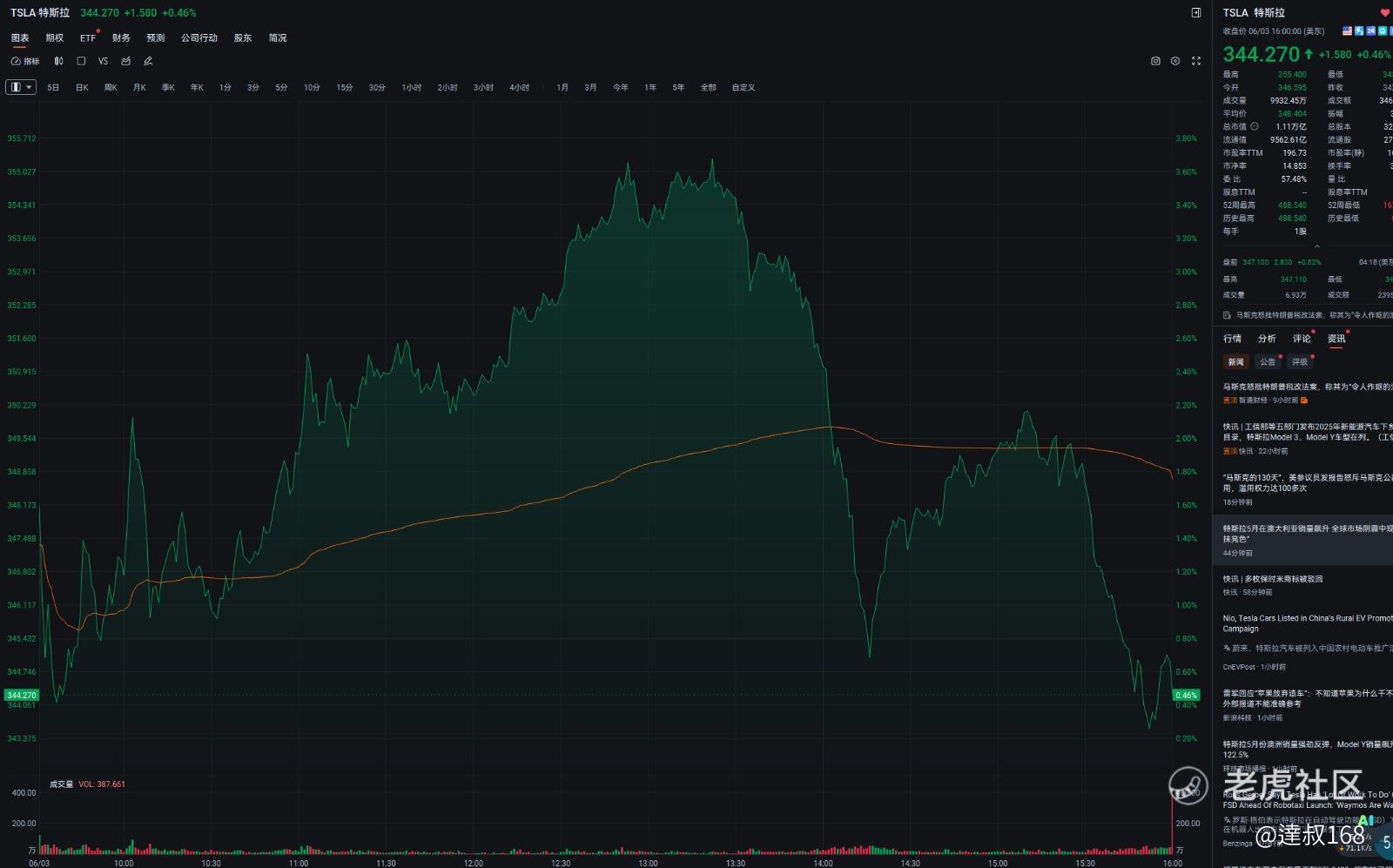Switch to 评论 panel tab

1302,339
